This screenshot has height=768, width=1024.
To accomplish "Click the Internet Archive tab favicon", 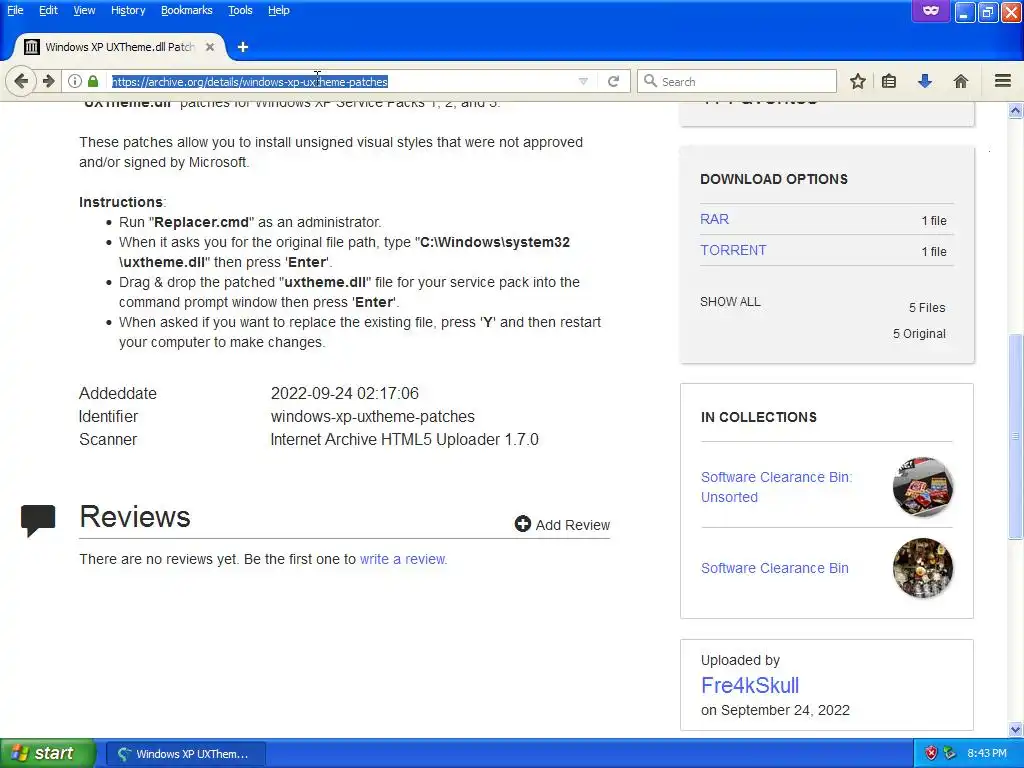I will pyautogui.click(x=31, y=47).
